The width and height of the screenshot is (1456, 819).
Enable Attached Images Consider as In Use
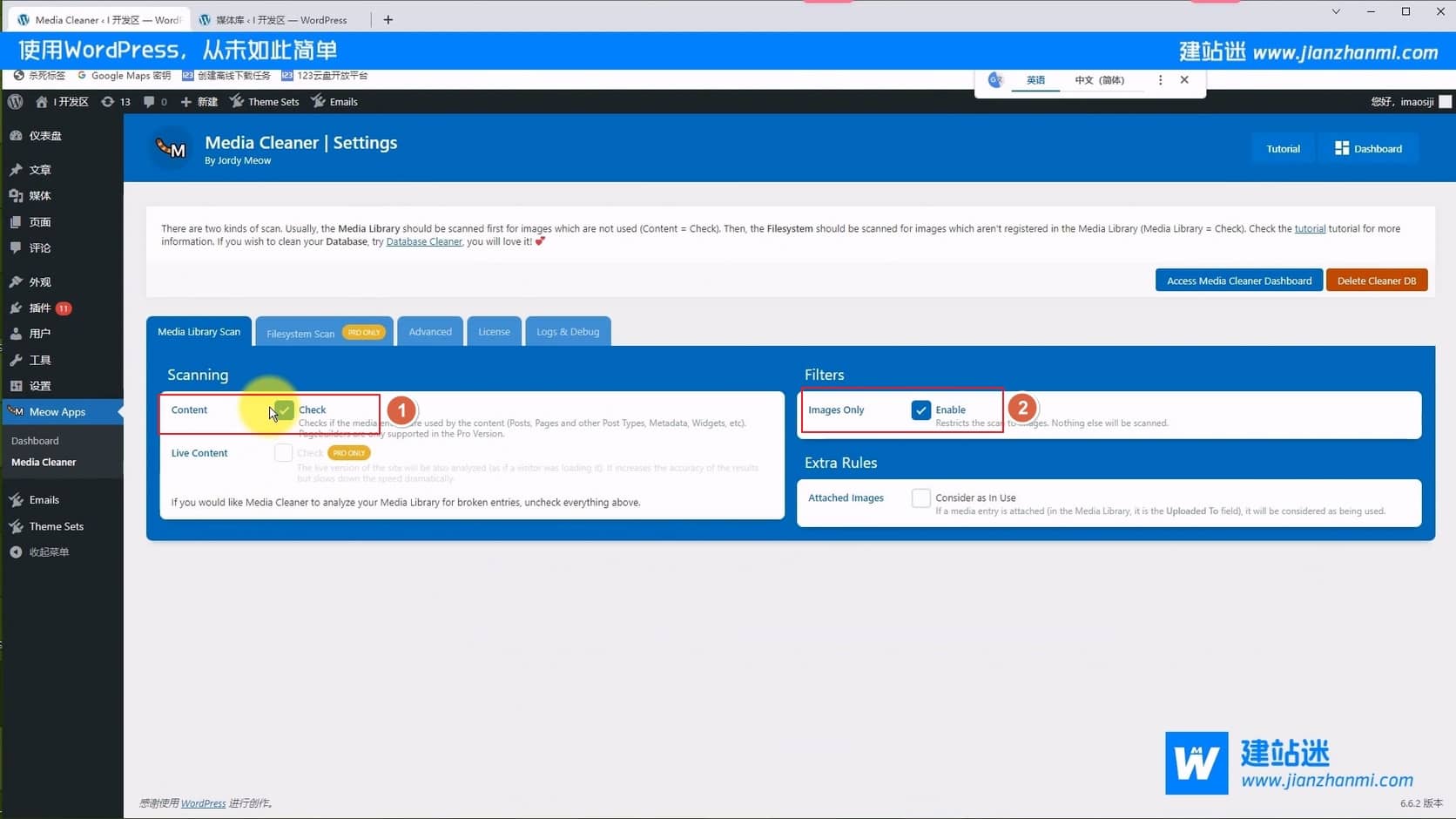tap(920, 497)
